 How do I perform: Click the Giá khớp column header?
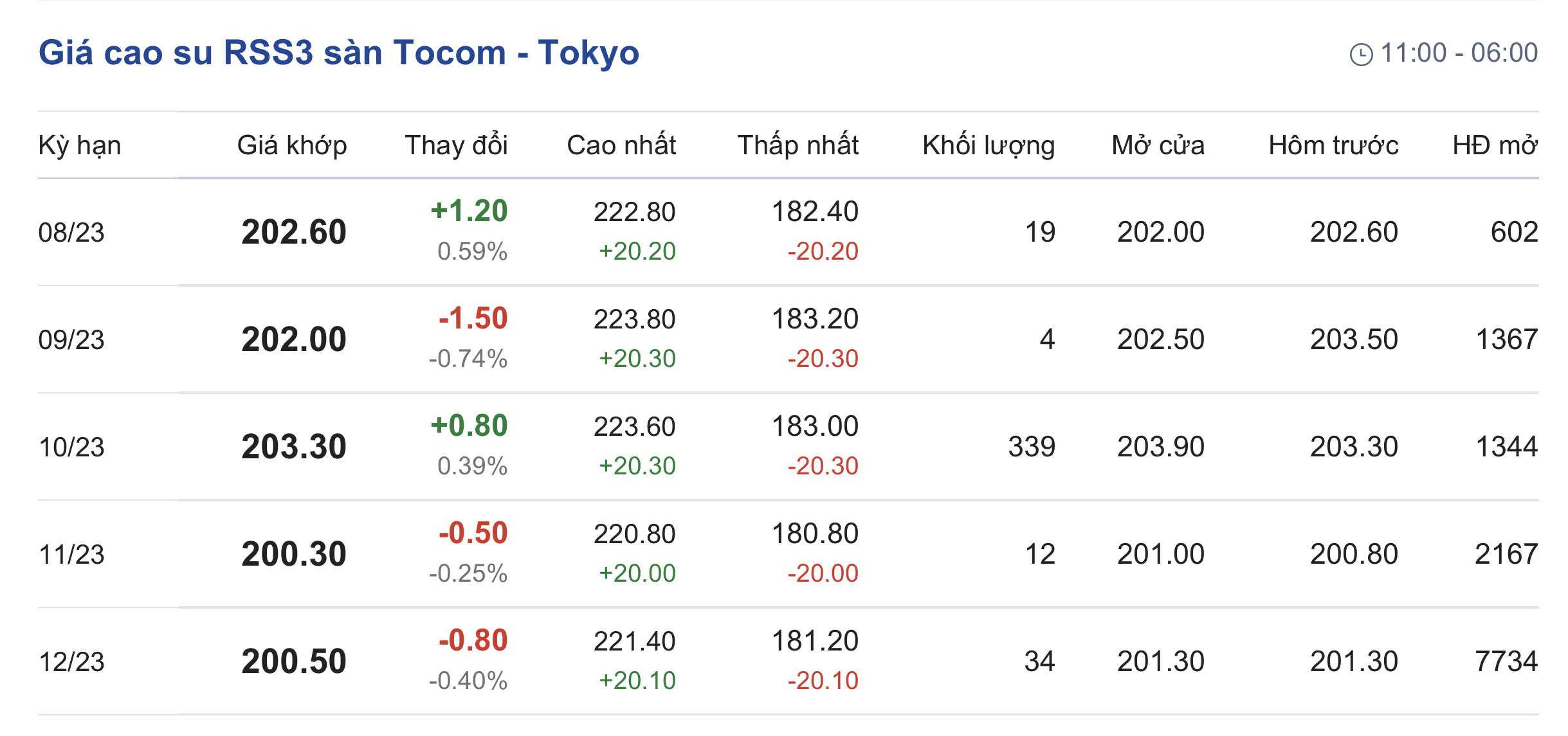point(292,145)
